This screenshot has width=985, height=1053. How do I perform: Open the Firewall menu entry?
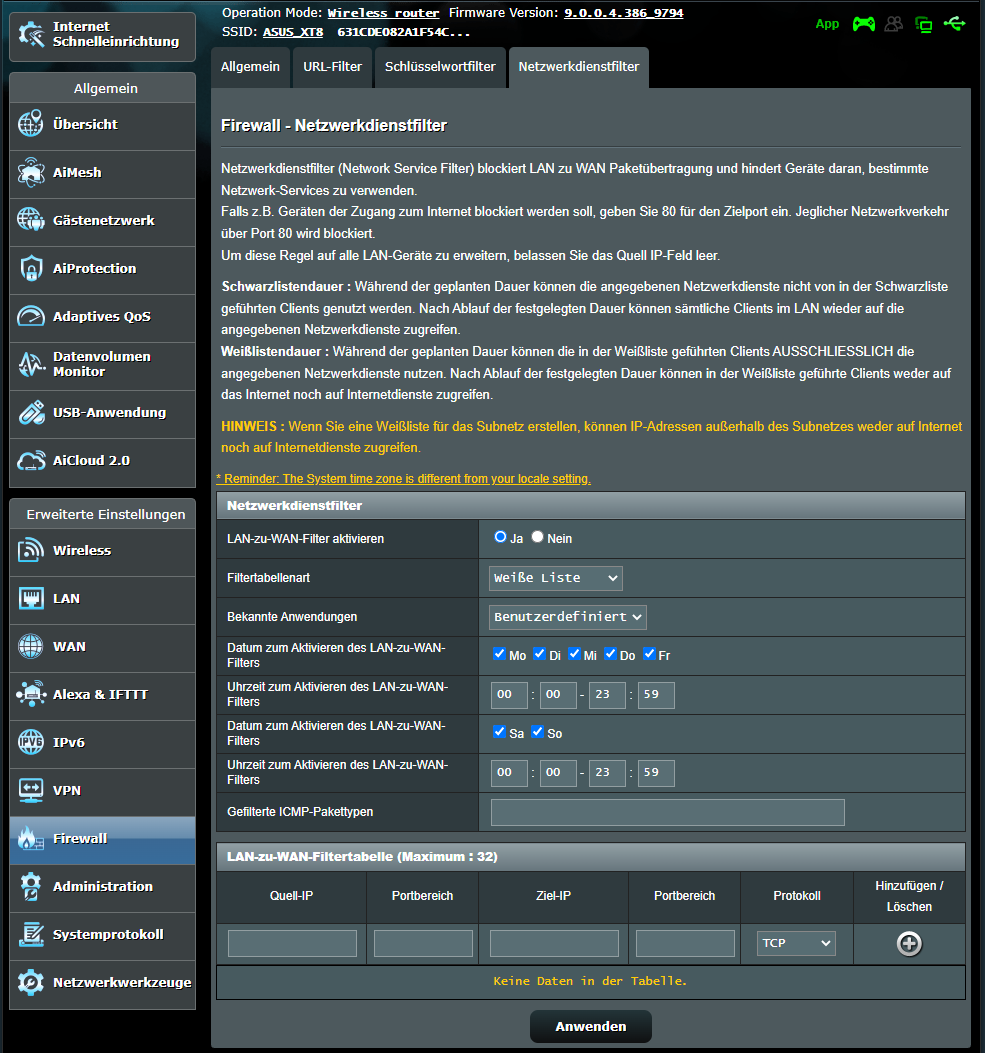click(103, 840)
